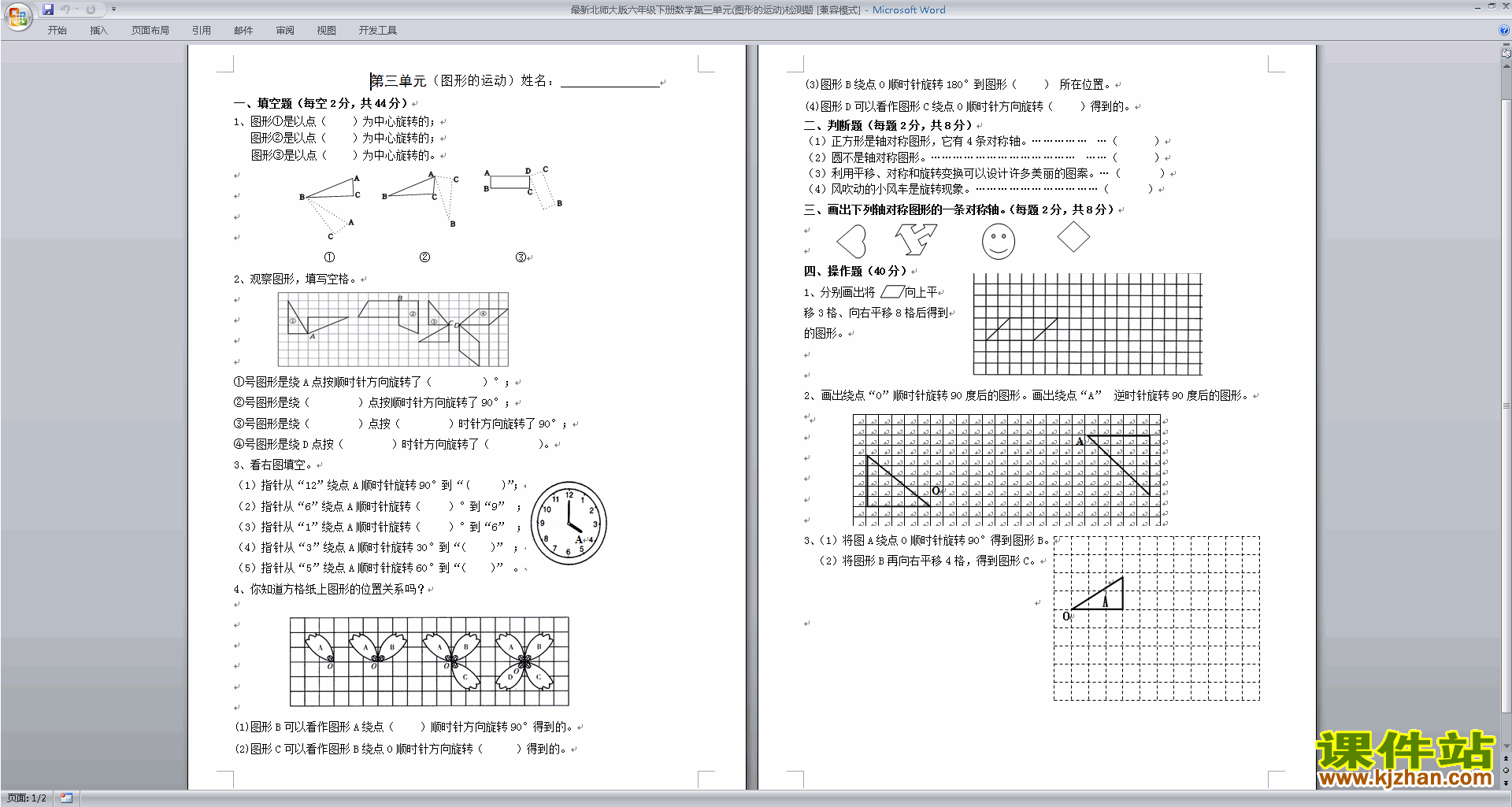
Task: Click the heading 一、填空题（每空2分，共44分）
Action: coord(321,103)
